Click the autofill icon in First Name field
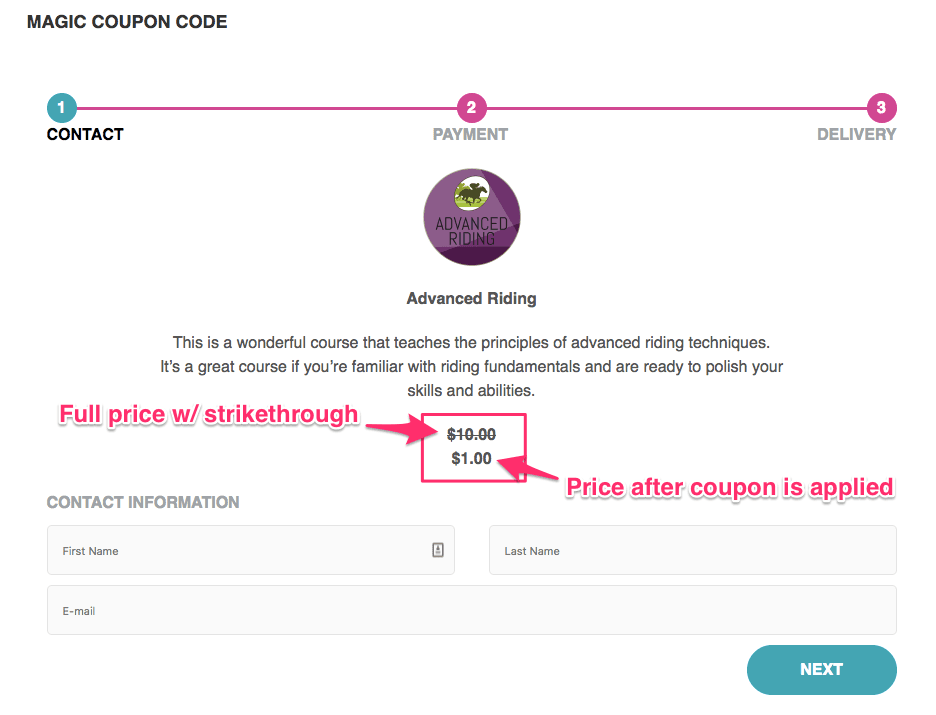Image resolution: width=936 pixels, height=715 pixels. click(437, 549)
